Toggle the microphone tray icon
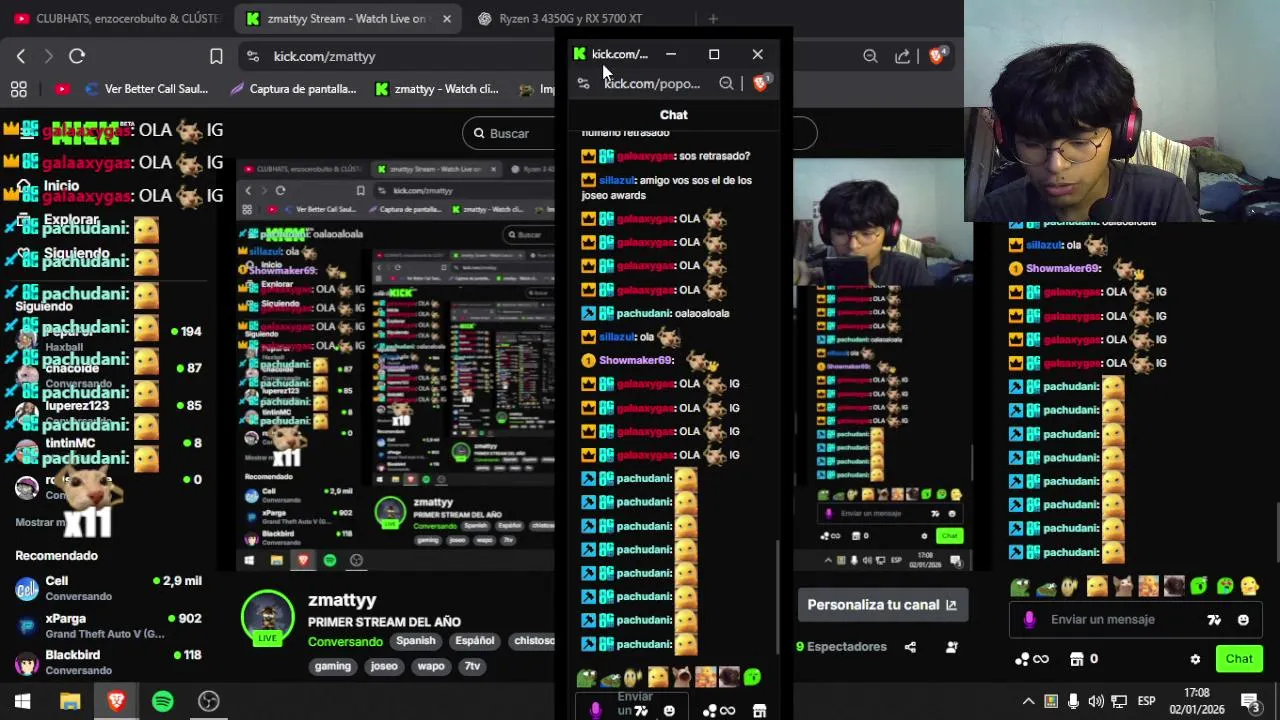Screen dimensions: 1280x720 pyautogui.click(x=1073, y=701)
